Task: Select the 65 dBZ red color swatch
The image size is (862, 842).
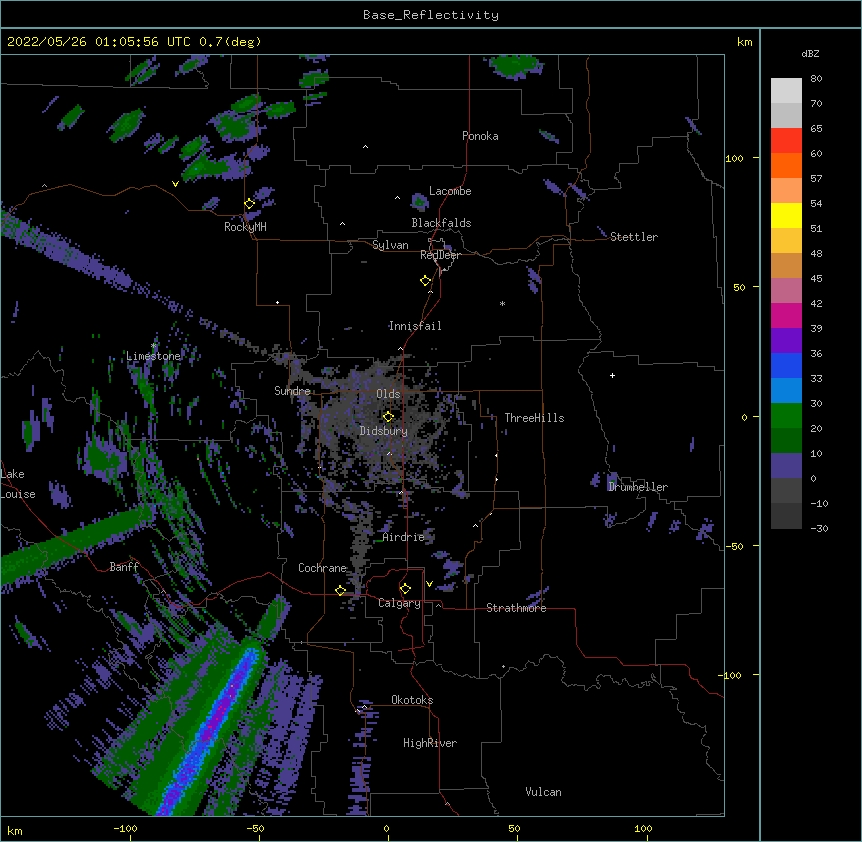Action: [786, 141]
